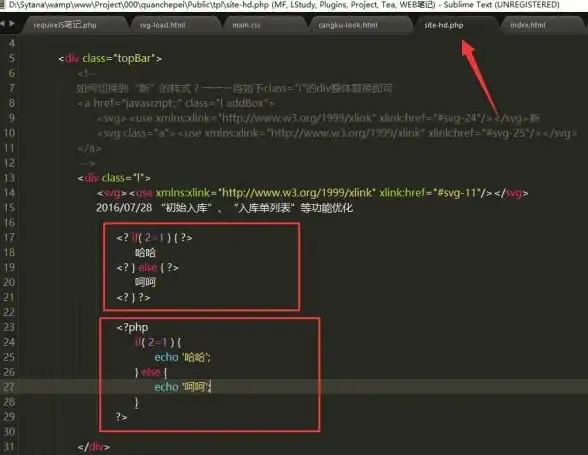Activate the site-hd.php tab
The height and width of the screenshot is (455, 588).
pyautogui.click(x=444, y=25)
